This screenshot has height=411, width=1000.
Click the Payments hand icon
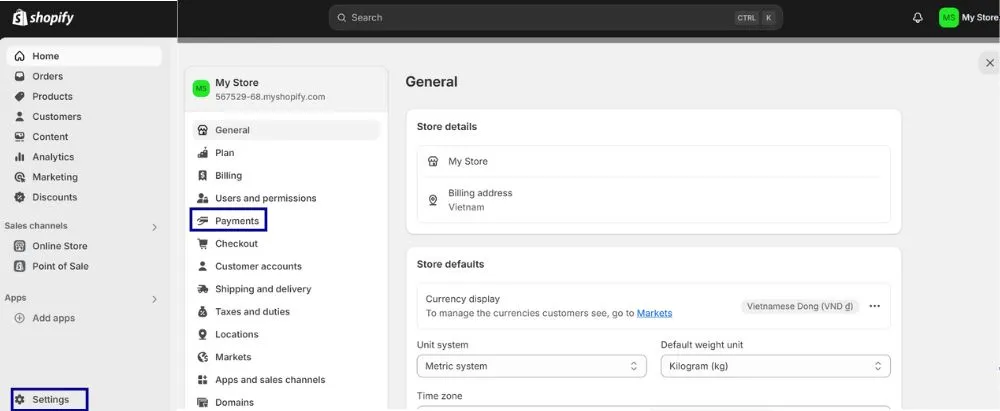[203, 221]
